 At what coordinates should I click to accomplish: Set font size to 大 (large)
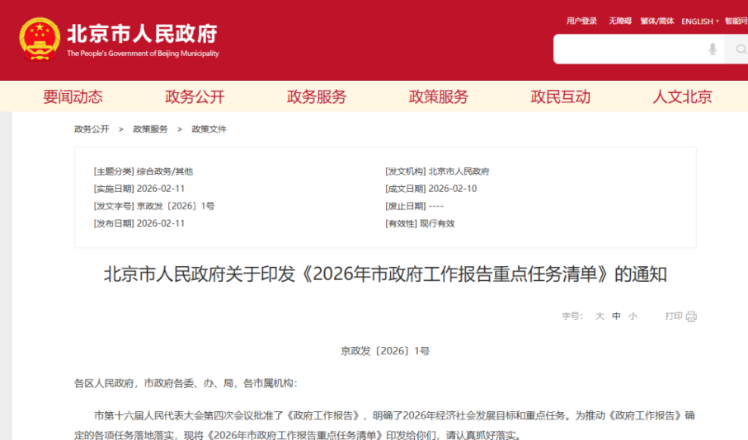(x=600, y=316)
